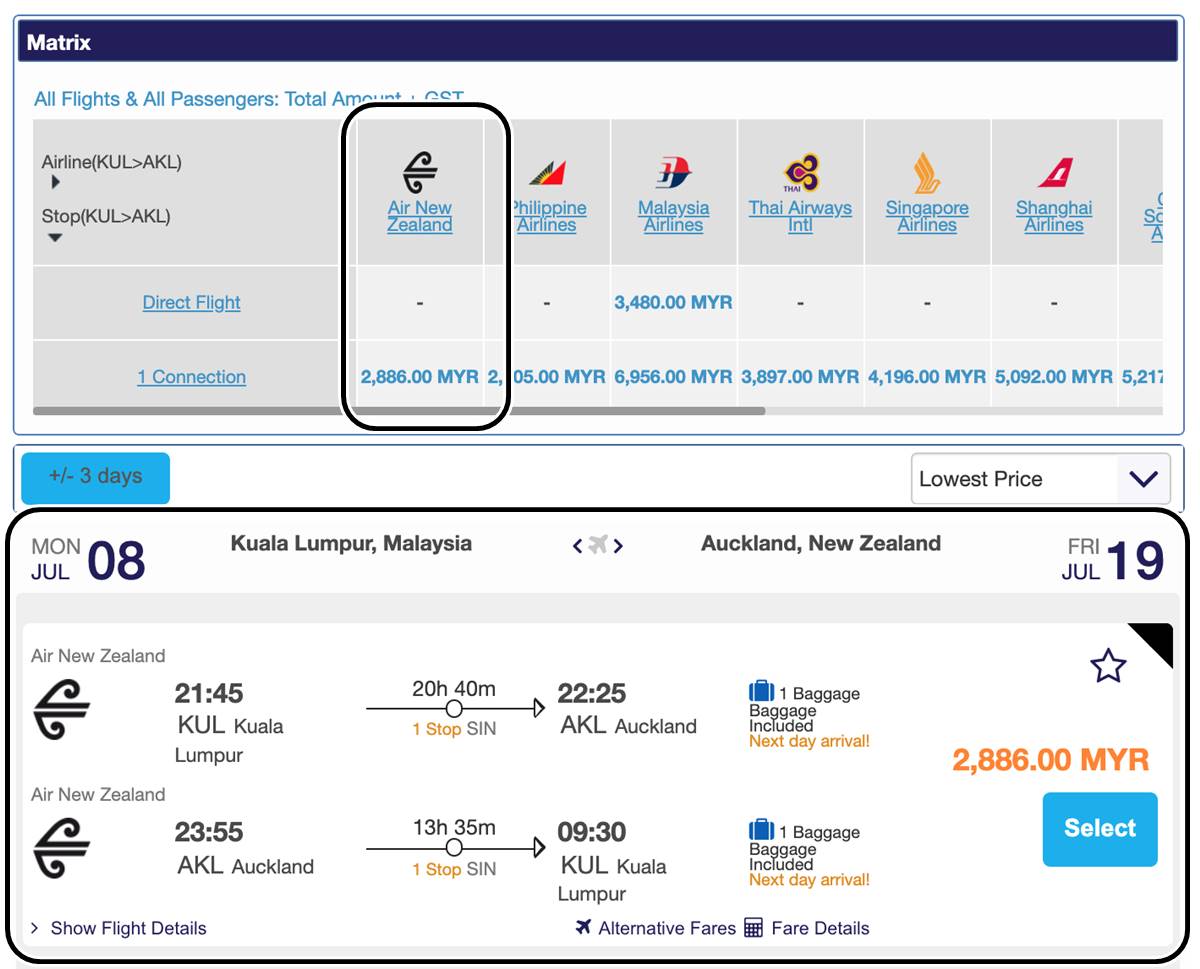The height and width of the screenshot is (969, 1200).
Task: Select the 6,956.00 MYR Malaysia Airlines connection fare
Action: click(x=674, y=377)
